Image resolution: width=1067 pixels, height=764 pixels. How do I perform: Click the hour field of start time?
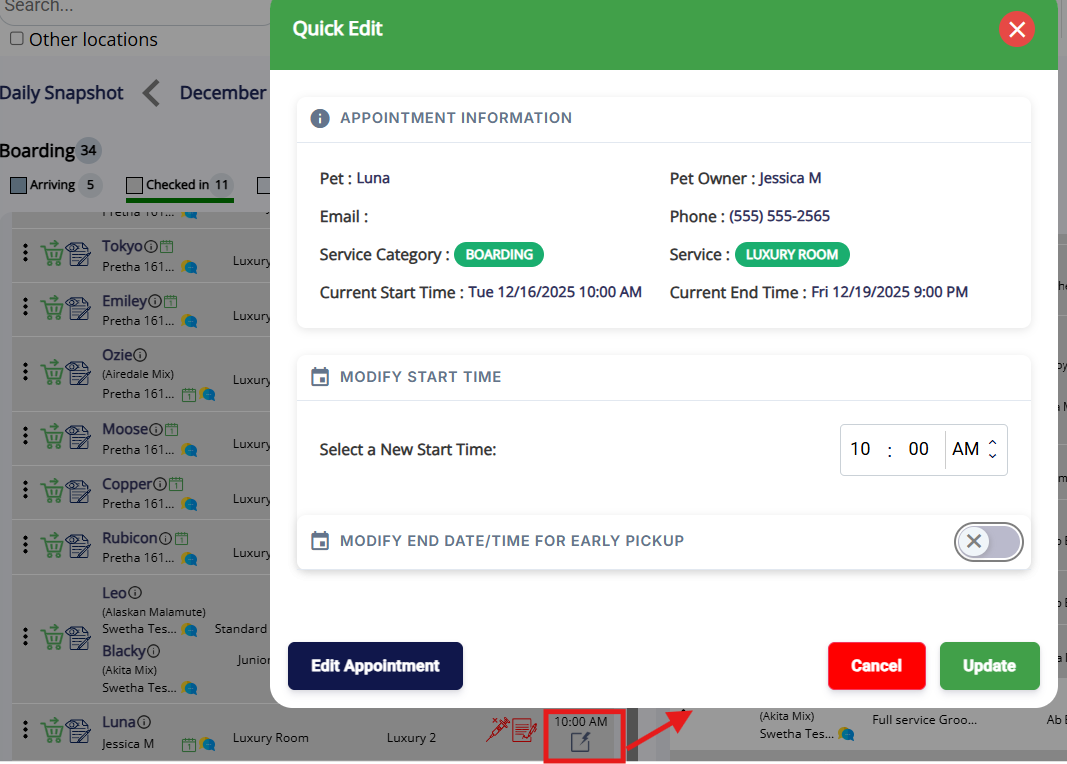click(x=860, y=450)
